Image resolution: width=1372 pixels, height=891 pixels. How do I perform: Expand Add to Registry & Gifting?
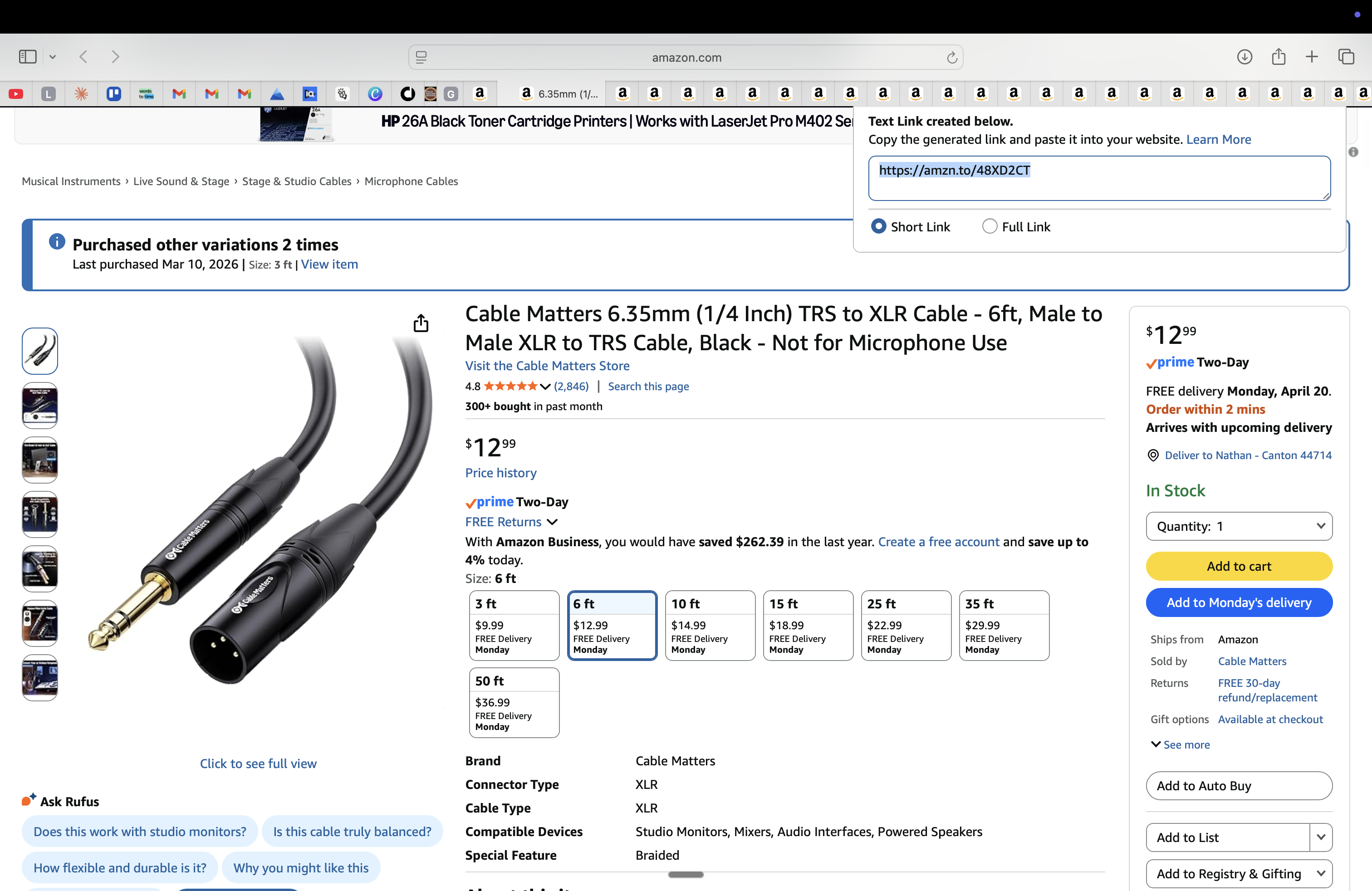[1239, 874]
